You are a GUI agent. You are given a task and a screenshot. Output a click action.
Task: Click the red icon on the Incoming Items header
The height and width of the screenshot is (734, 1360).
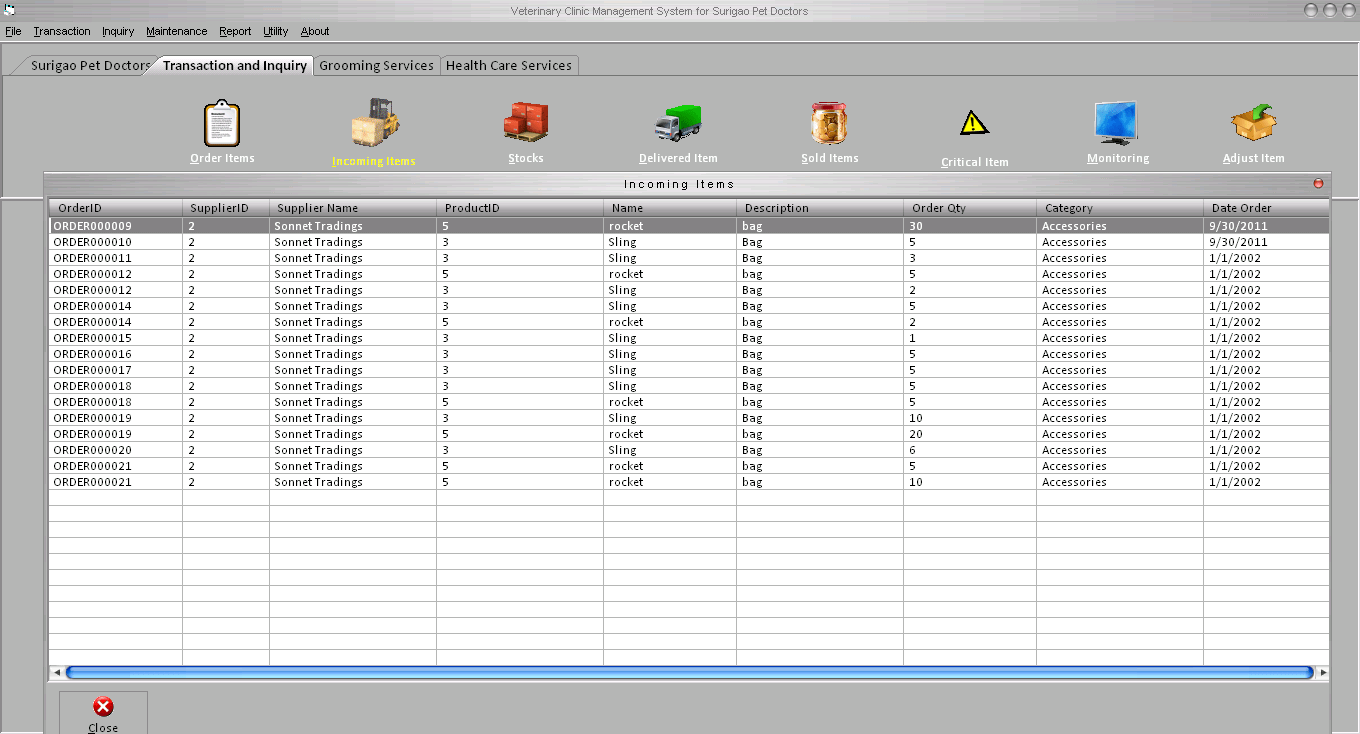point(1318,183)
